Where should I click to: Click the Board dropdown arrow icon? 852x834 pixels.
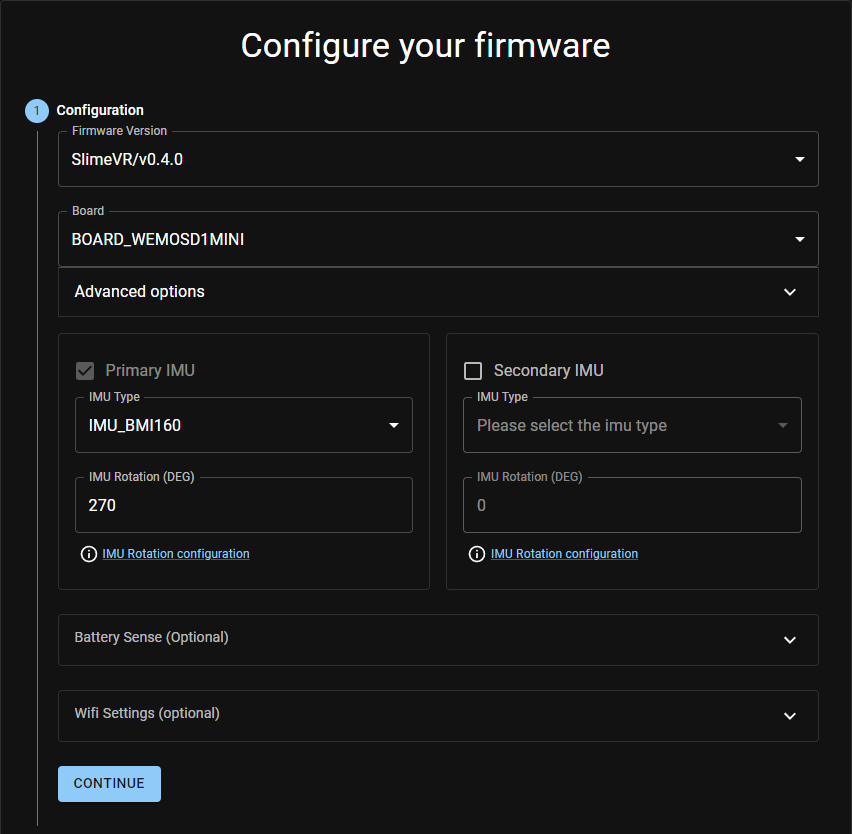pyautogui.click(x=799, y=240)
